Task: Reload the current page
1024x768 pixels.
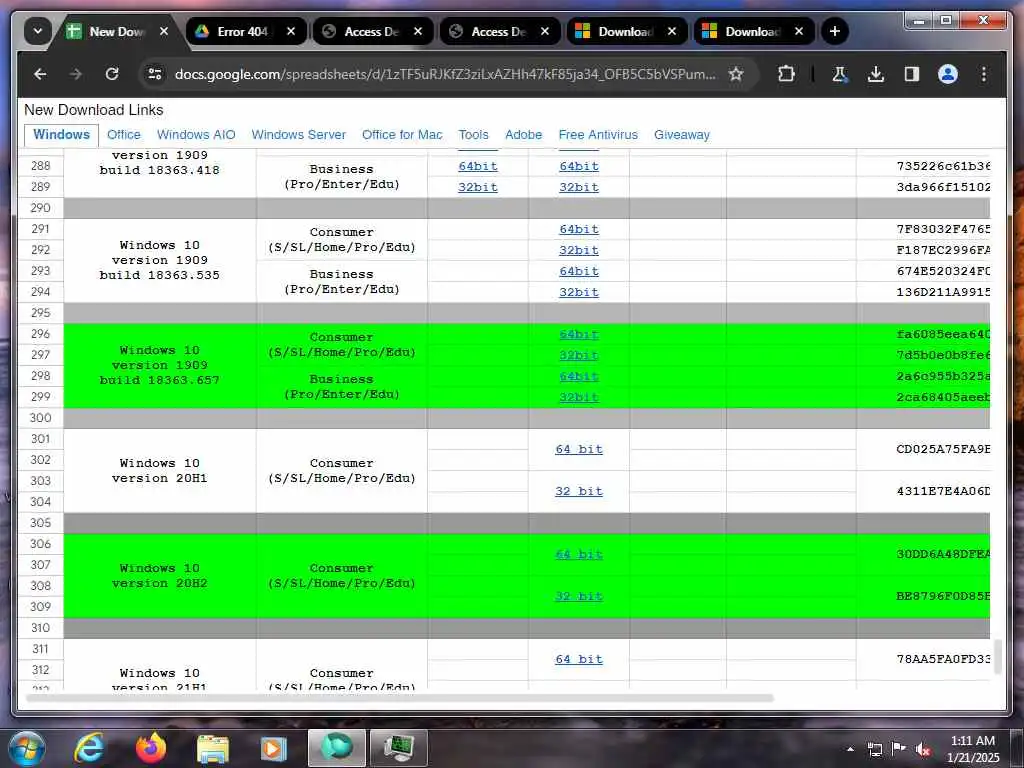Action: click(x=112, y=74)
